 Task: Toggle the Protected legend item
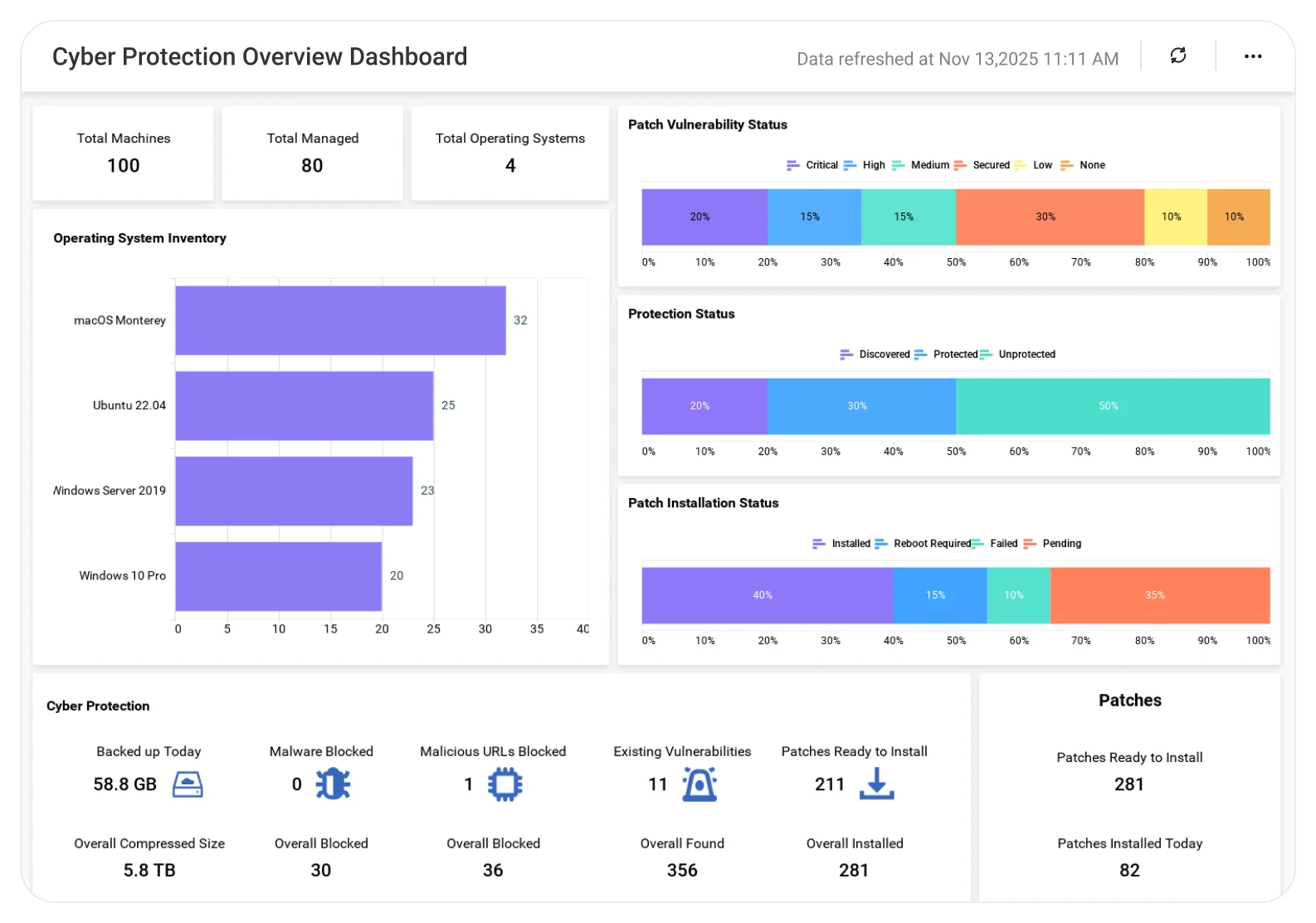pyautogui.click(x=946, y=354)
